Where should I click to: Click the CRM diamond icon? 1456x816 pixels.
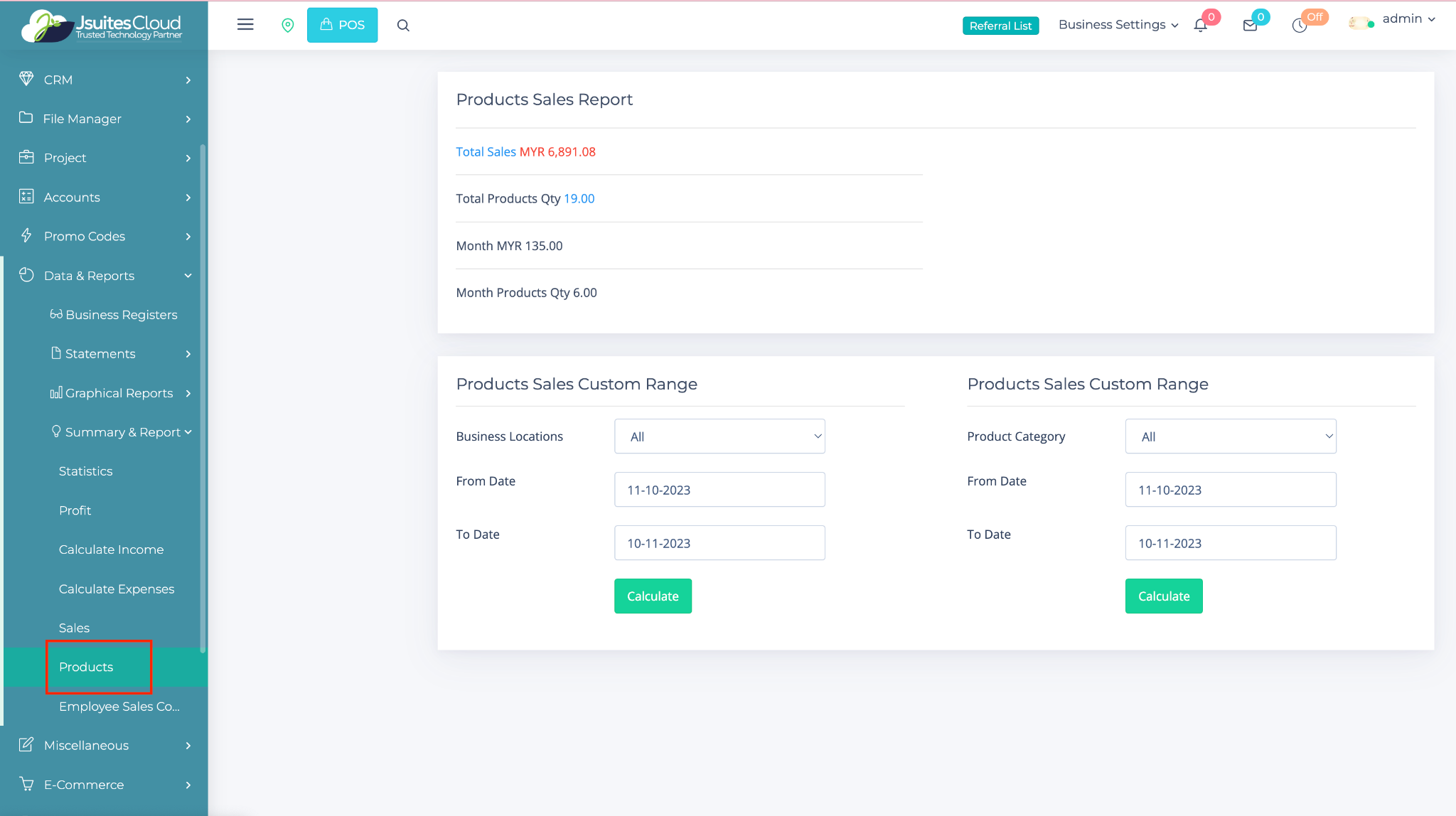tap(26, 79)
